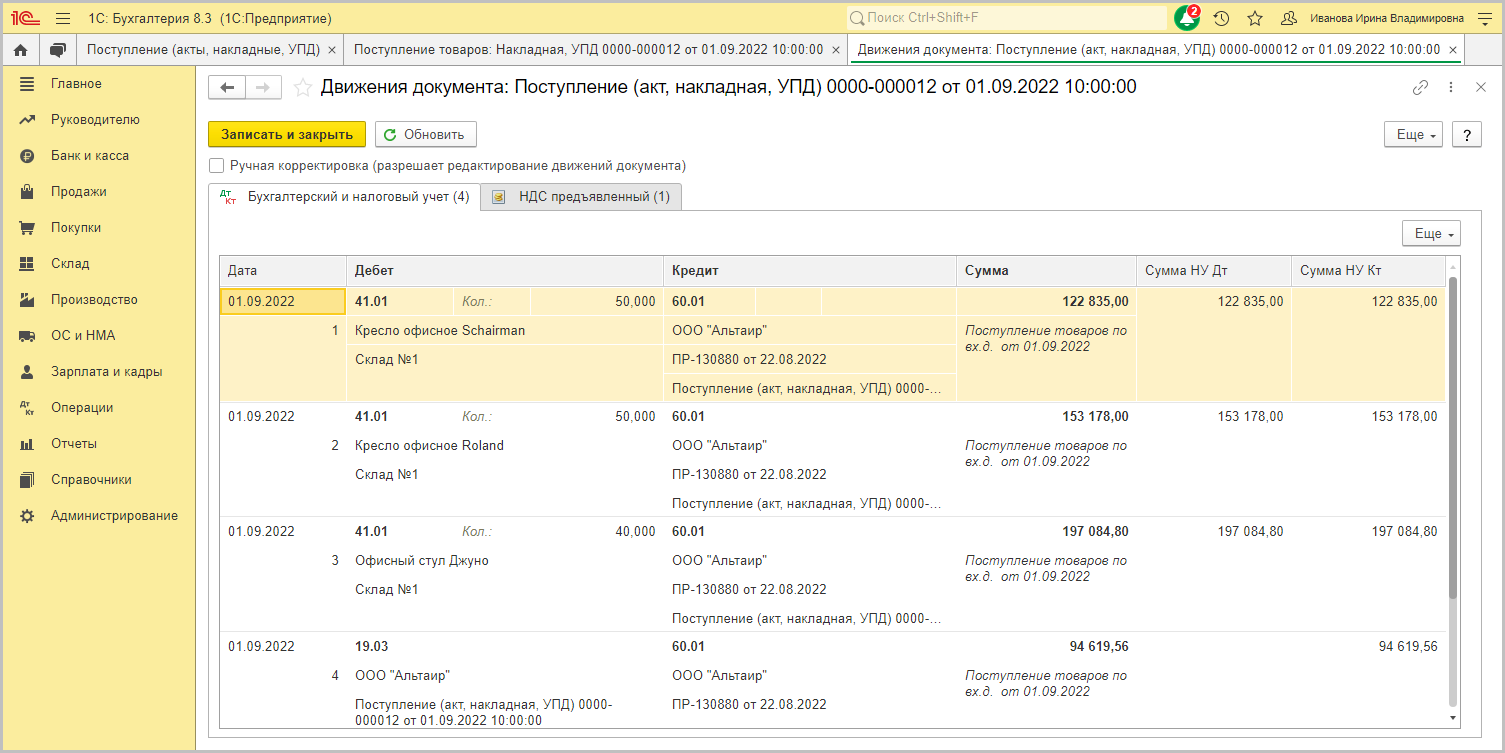
Task: Click the user icon near Иванова
Action: coord(1289,18)
